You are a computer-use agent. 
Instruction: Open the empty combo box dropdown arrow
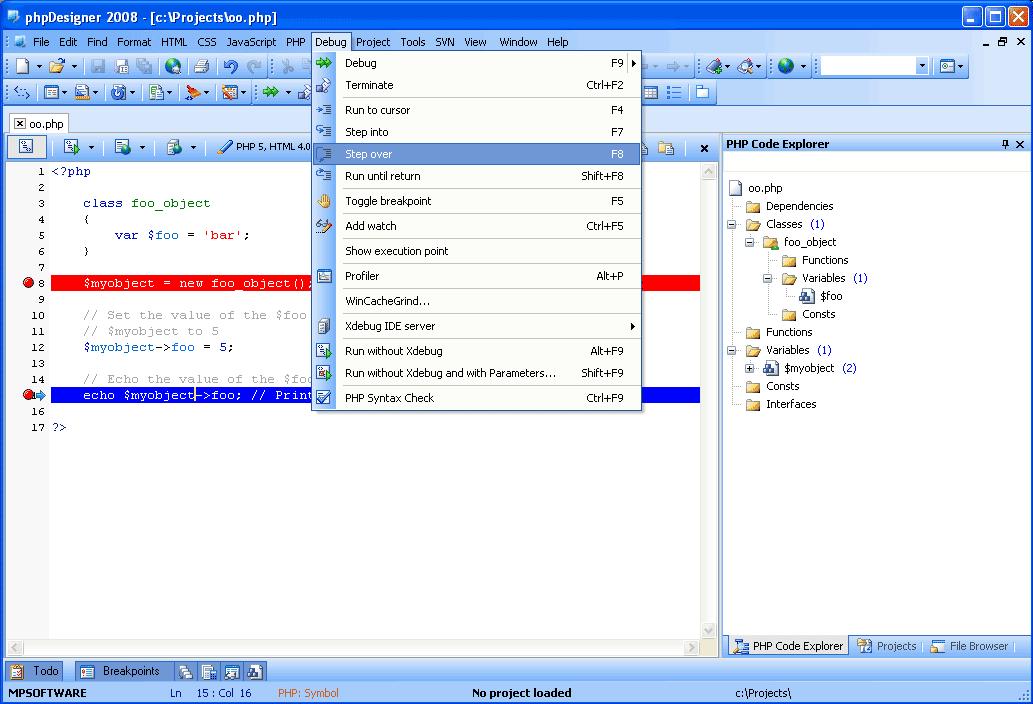pyautogui.click(x=922, y=66)
